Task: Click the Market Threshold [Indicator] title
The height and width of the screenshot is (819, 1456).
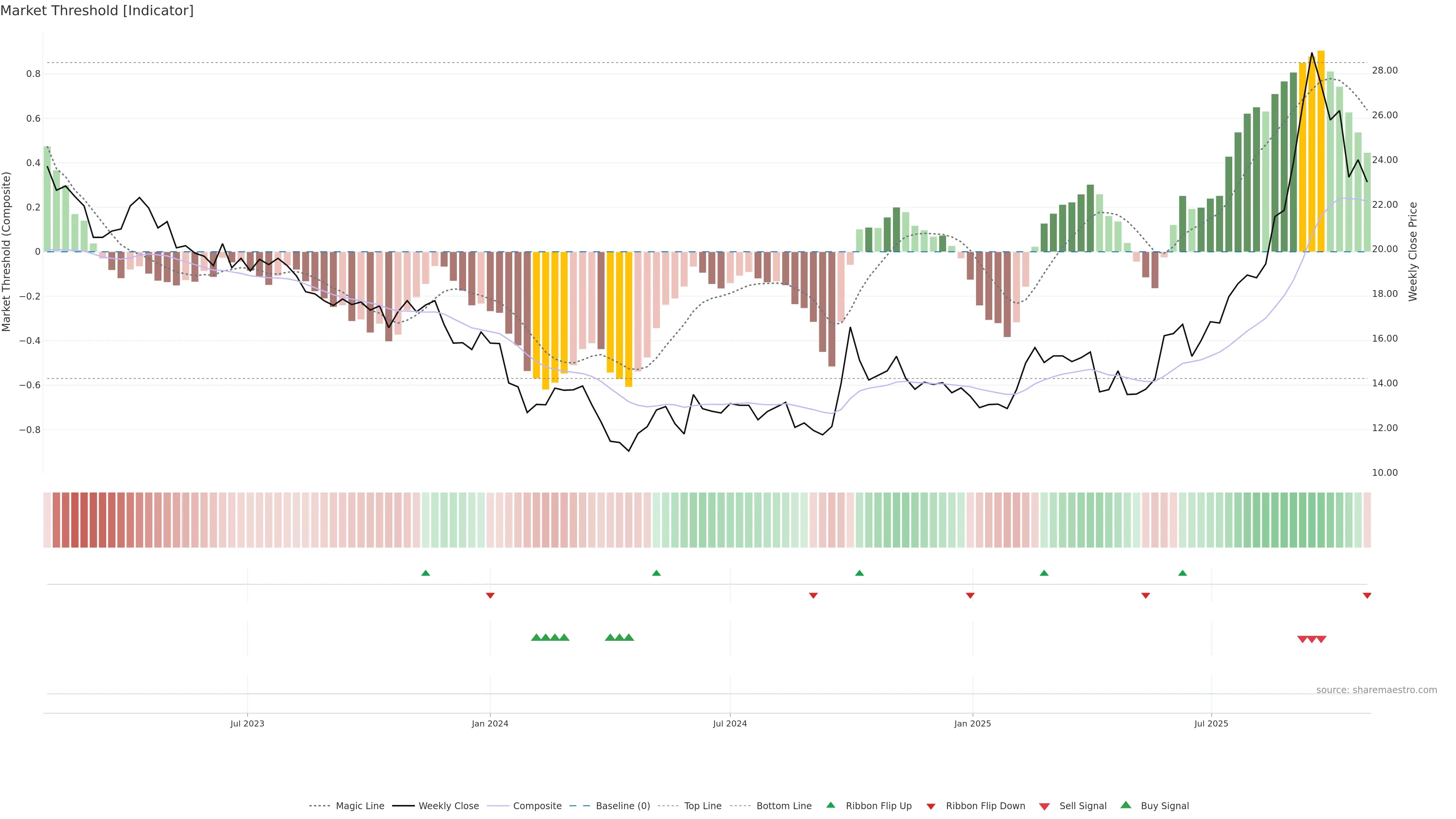Action: pyautogui.click(x=97, y=11)
